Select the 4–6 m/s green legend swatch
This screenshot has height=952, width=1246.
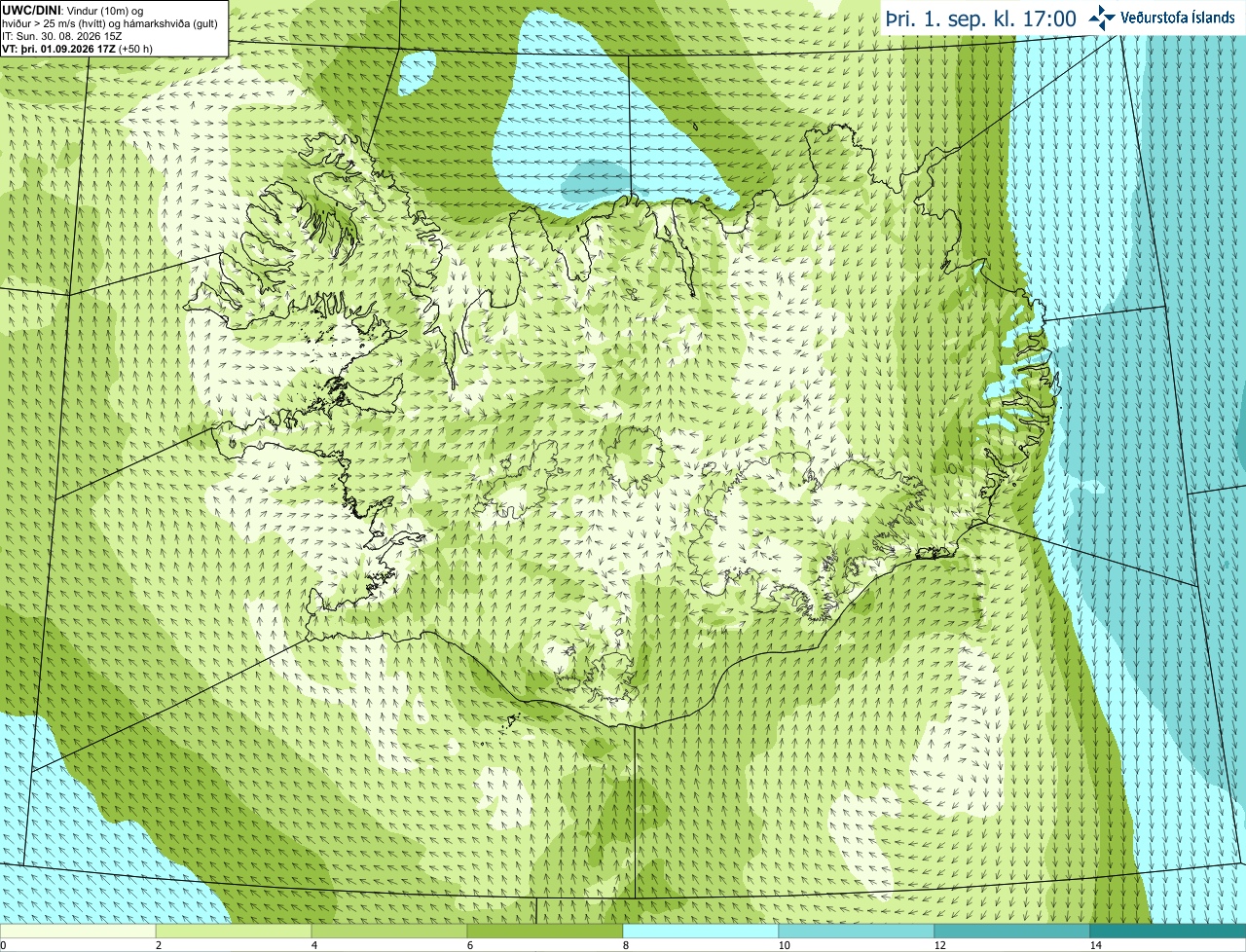pyautogui.click(x=389, y=931)
